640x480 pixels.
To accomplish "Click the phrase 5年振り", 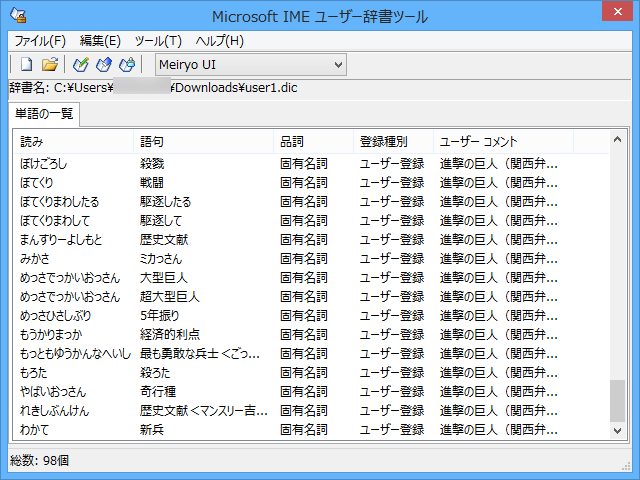I will click(160, 316).
